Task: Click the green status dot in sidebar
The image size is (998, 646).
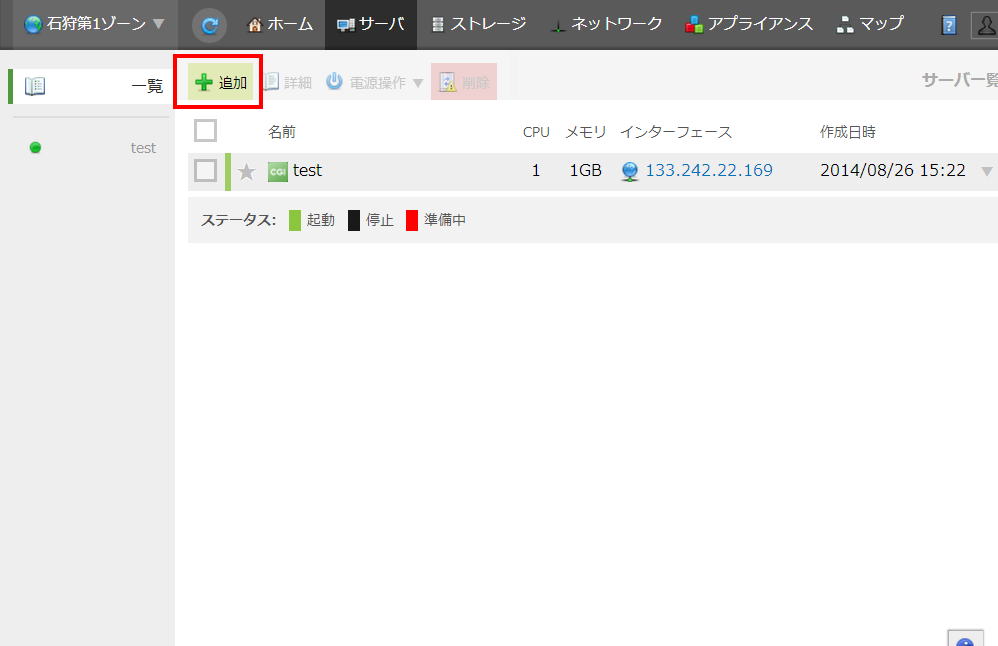Action: coord(36,148)
